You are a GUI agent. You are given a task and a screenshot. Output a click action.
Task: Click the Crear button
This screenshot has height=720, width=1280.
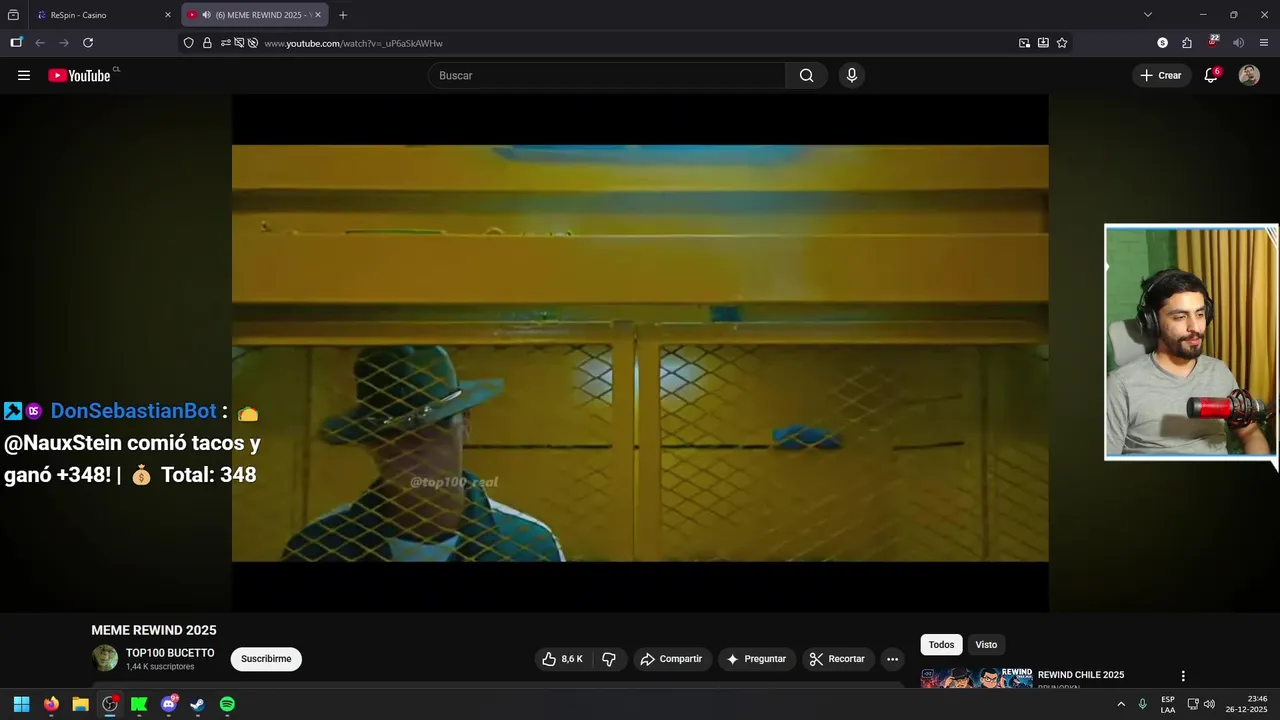[1160, 75]
